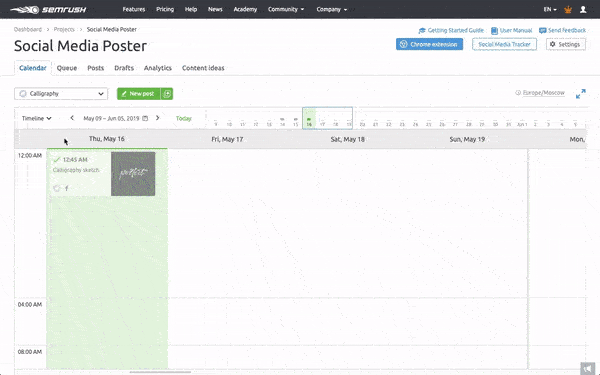Image resolution: width=600 pixels, height=375 pixels.
Task: Go to next date range arrow
Action: click(157, 118)
